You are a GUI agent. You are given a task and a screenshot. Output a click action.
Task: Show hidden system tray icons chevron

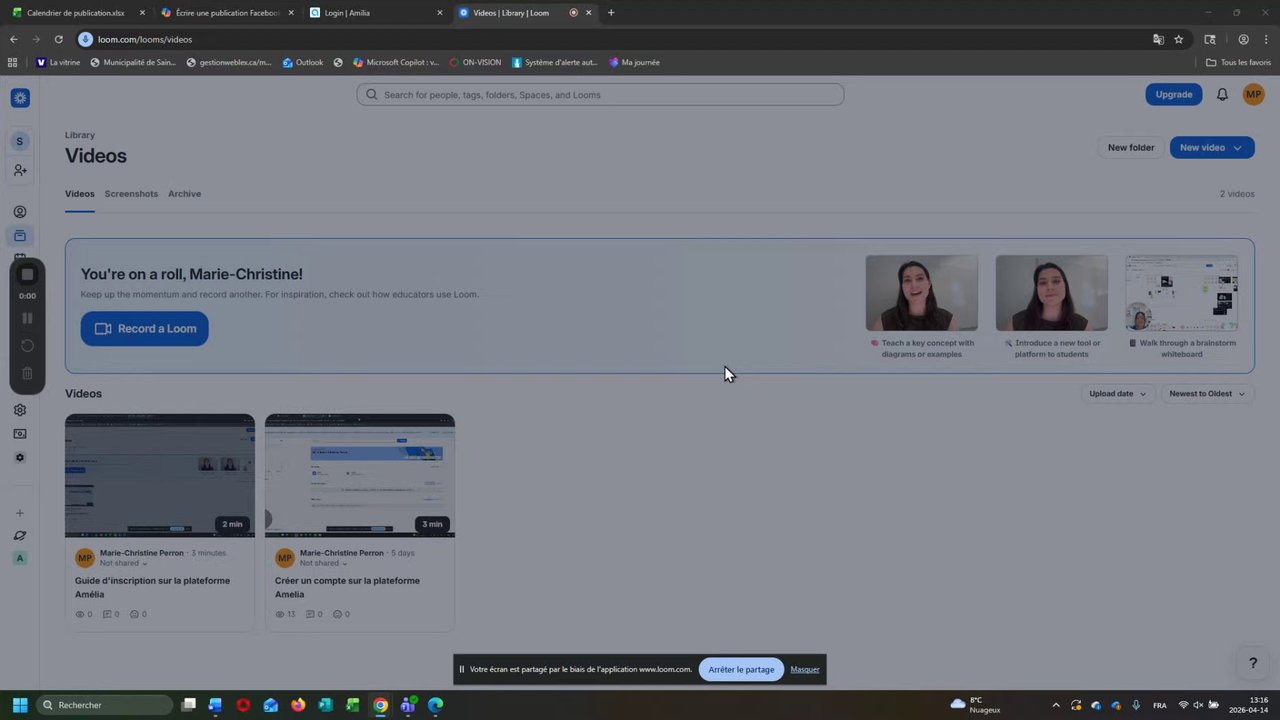point(1055,705)
